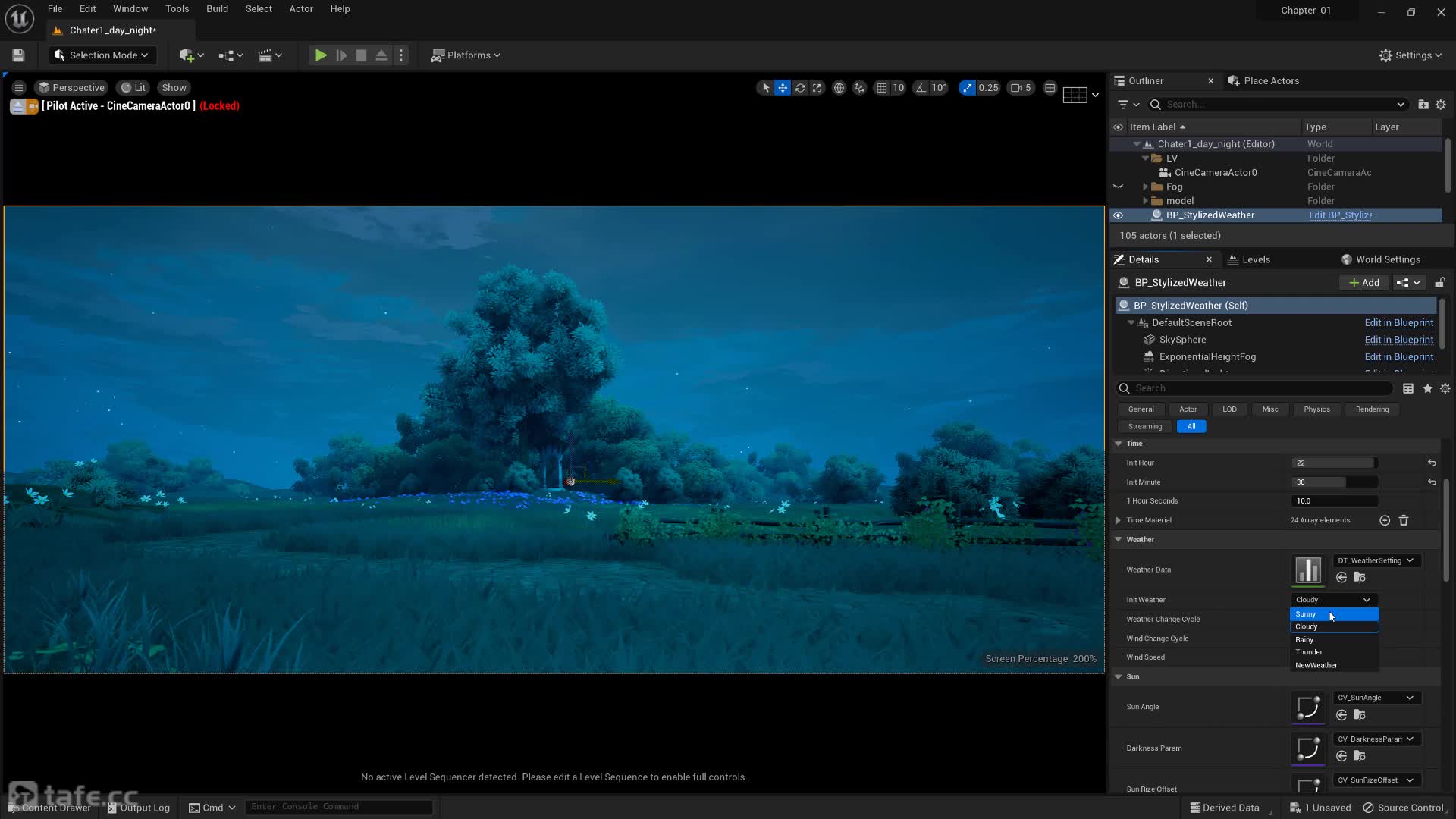
Task: Toggle the favorites star filter in Details
Action: click(x=1427, y=388)
